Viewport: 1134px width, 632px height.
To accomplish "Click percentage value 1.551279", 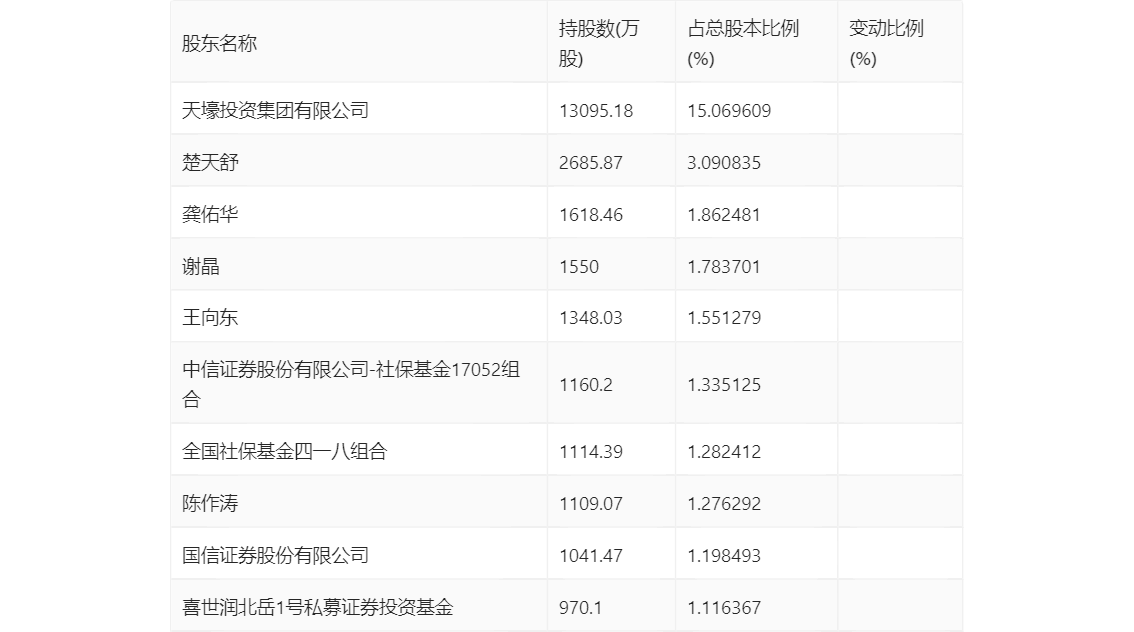I will tap(724, 318).
